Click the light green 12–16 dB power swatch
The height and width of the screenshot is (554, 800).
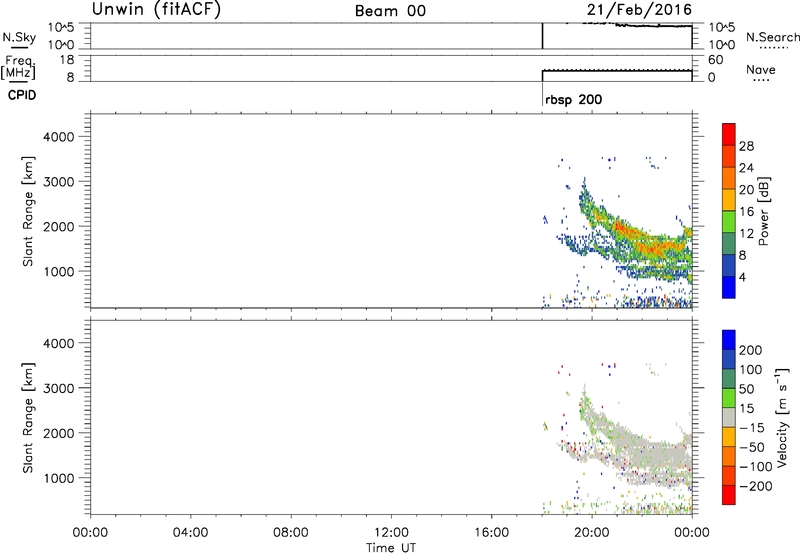click(729, 220)
